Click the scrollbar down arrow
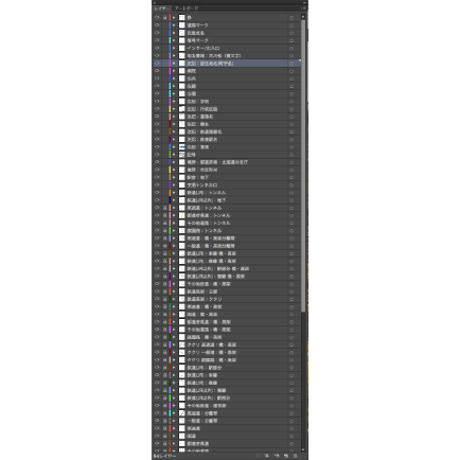460x460 pixels. [303, 450]
